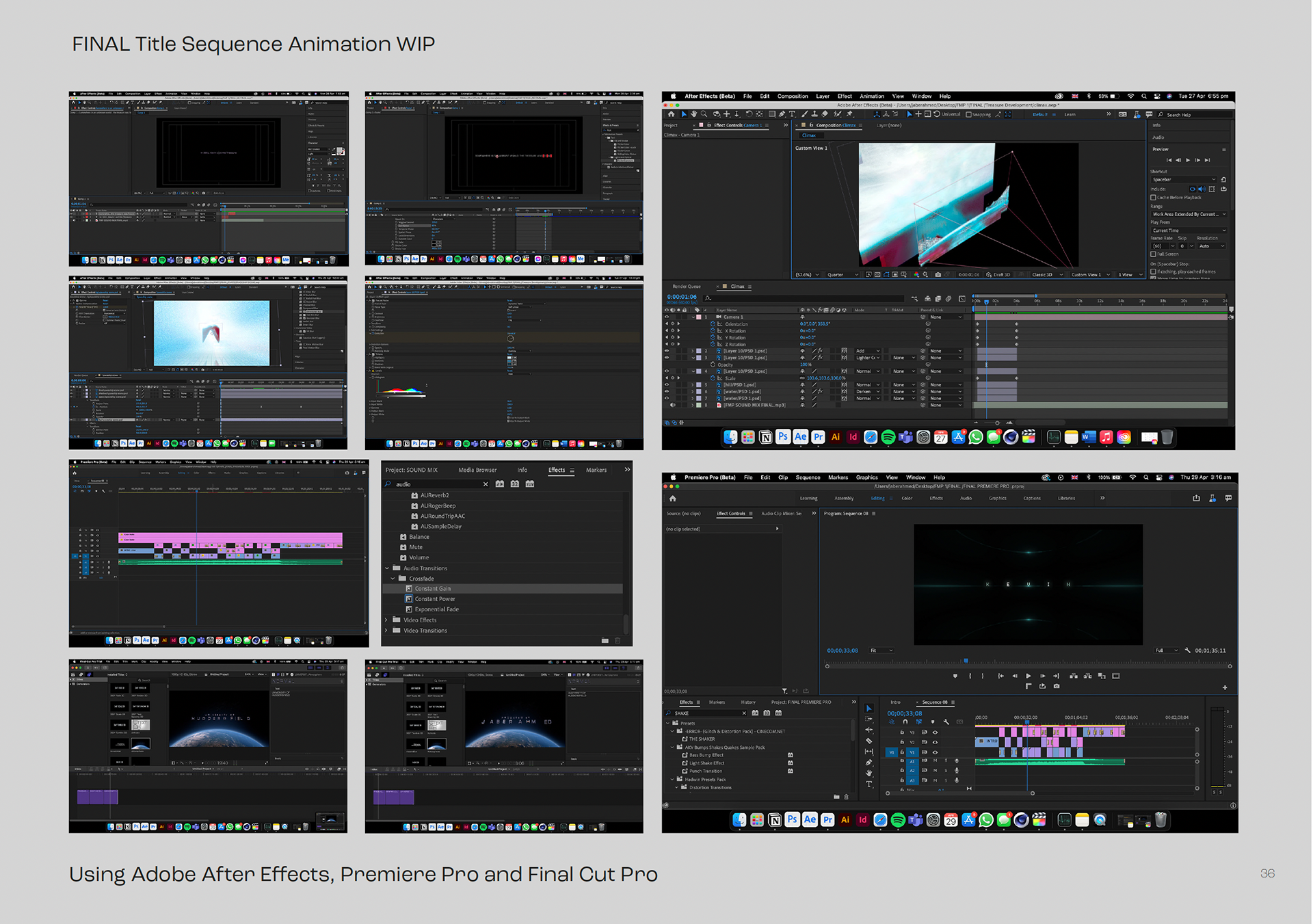The height and width of the screenshot is (924, 1313).
Task: Open Premiere Pro from the bottom dock
Action: pyautogui.click(x=827, y=820)
